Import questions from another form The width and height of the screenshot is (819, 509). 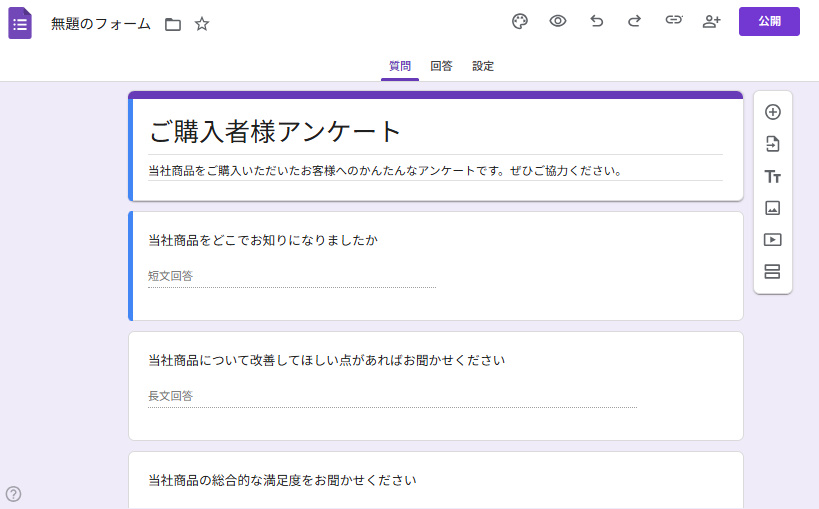click(772, 144)
